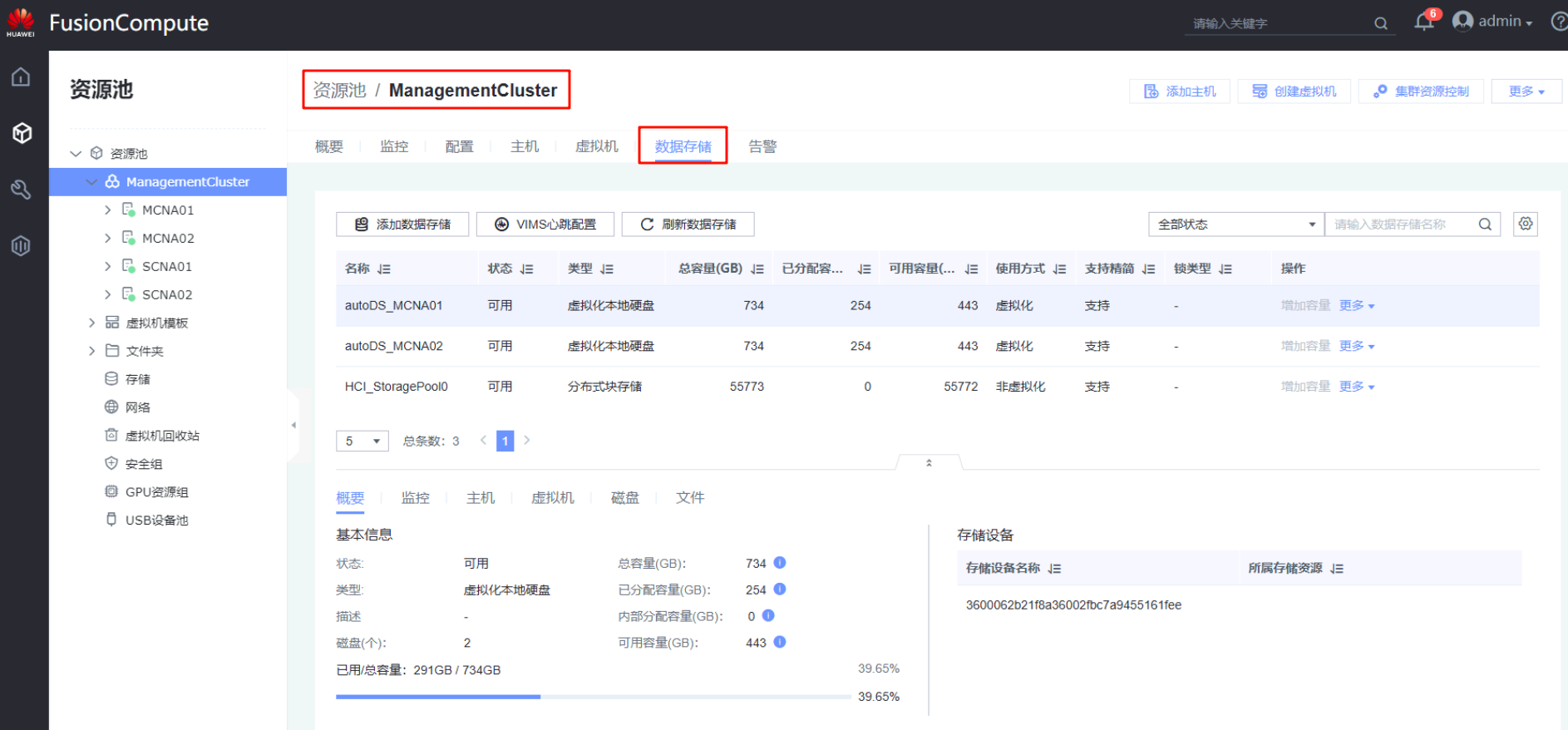Screen dimensions: 1568x730
Task: Sort by the 总容量(GB) column icon
Action: [757, 269]
